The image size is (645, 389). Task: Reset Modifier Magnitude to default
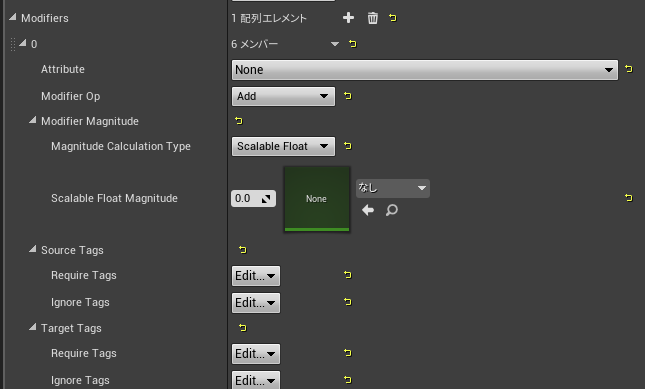tap(239, 121)
